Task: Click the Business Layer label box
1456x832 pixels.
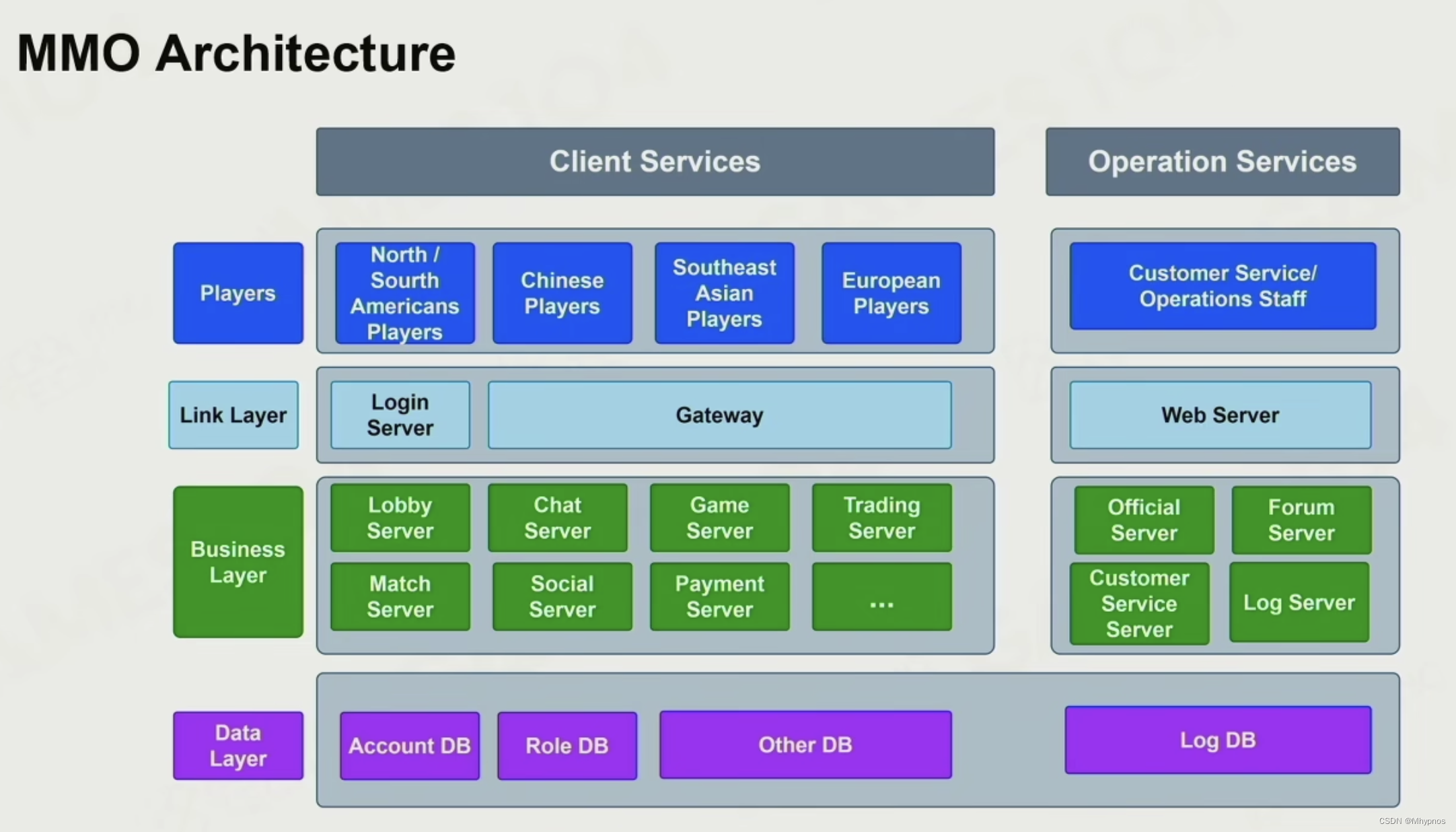Action: tap(238, 561)
